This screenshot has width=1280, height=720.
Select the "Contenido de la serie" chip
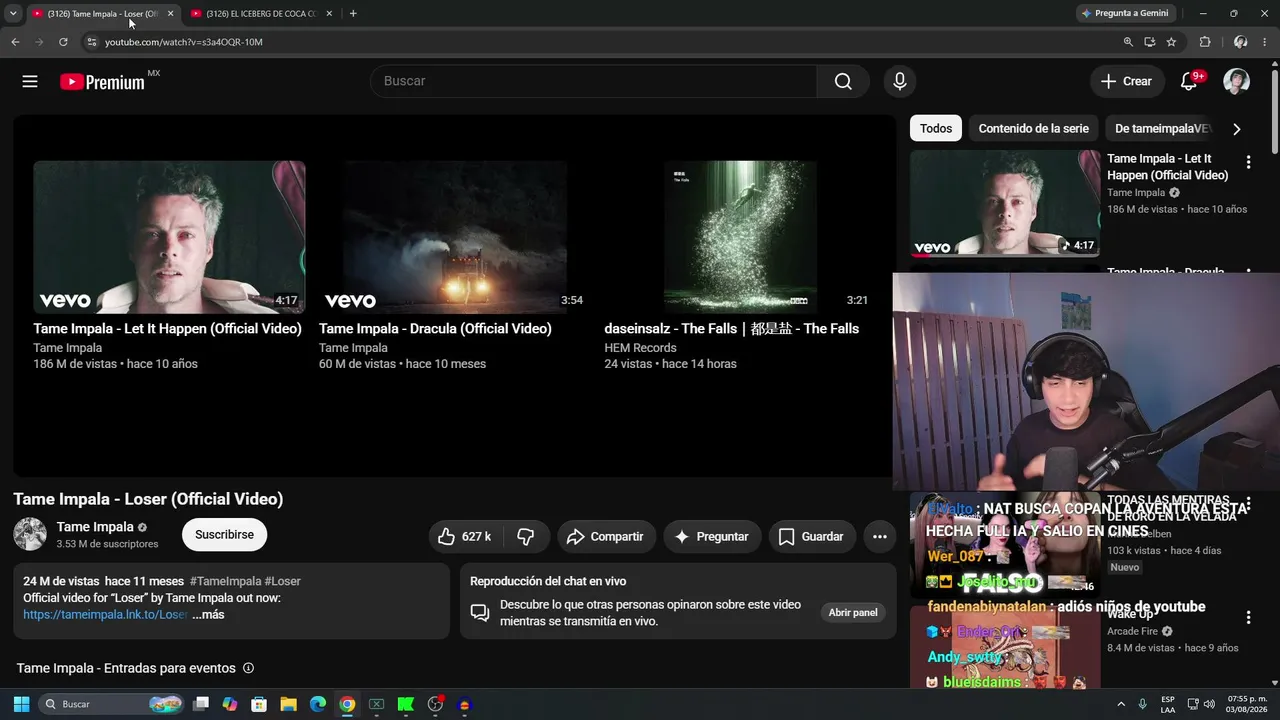(1033, 129)
